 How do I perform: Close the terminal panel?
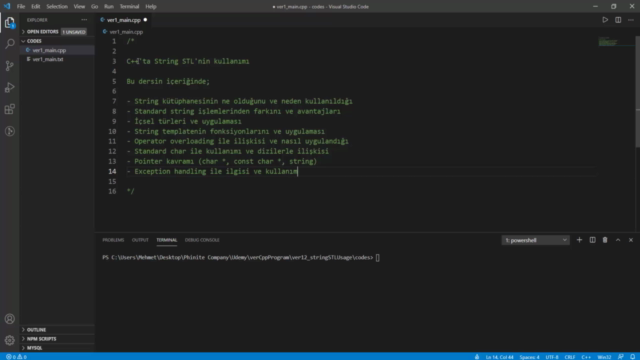(x=631, y=240)
